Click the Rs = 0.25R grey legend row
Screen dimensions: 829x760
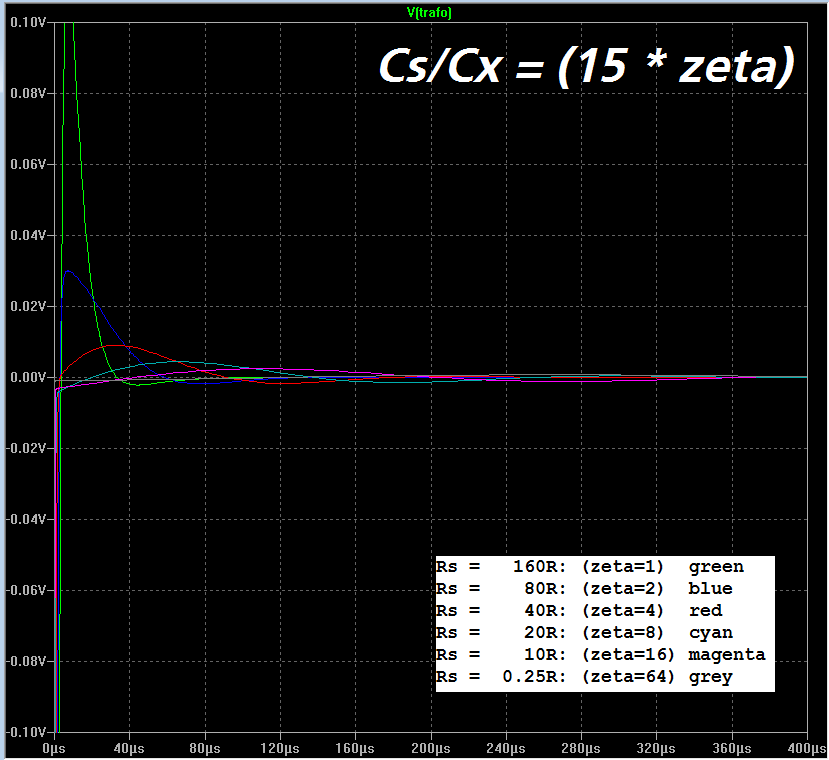[584, 677]
